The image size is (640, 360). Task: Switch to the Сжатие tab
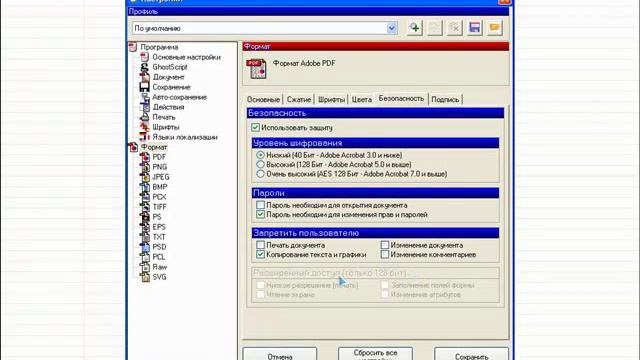[299, 99]
